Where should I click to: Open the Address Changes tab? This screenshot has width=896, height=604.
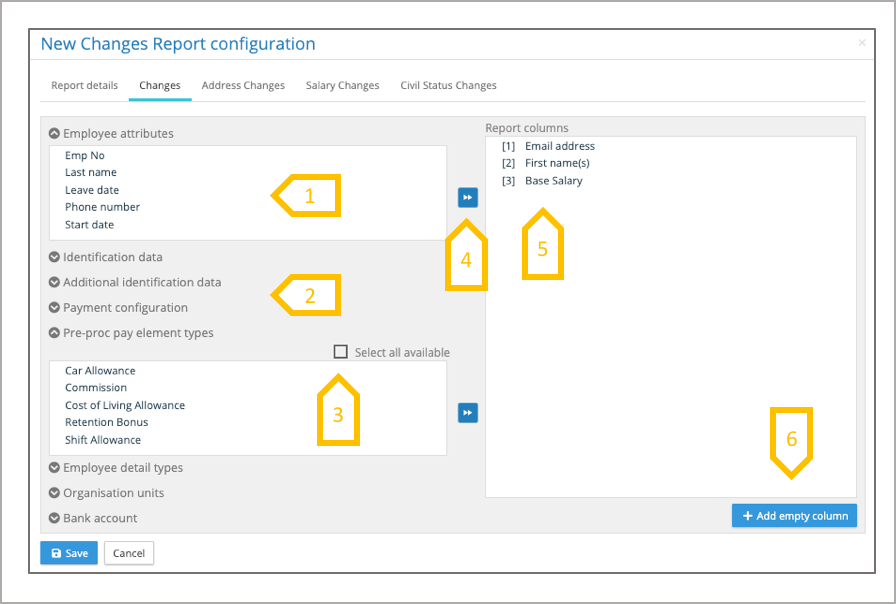click(x=243, y=86)
